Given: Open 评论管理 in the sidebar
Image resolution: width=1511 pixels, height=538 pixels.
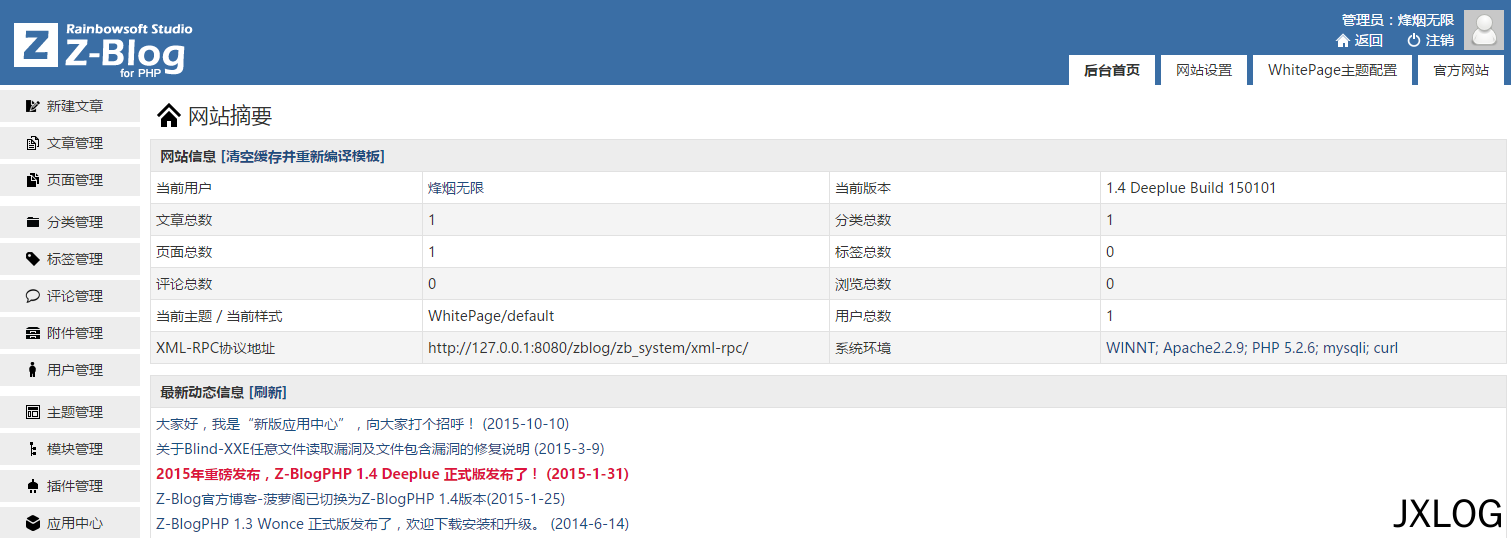Looking at the screenshot, I should [70, 296].
